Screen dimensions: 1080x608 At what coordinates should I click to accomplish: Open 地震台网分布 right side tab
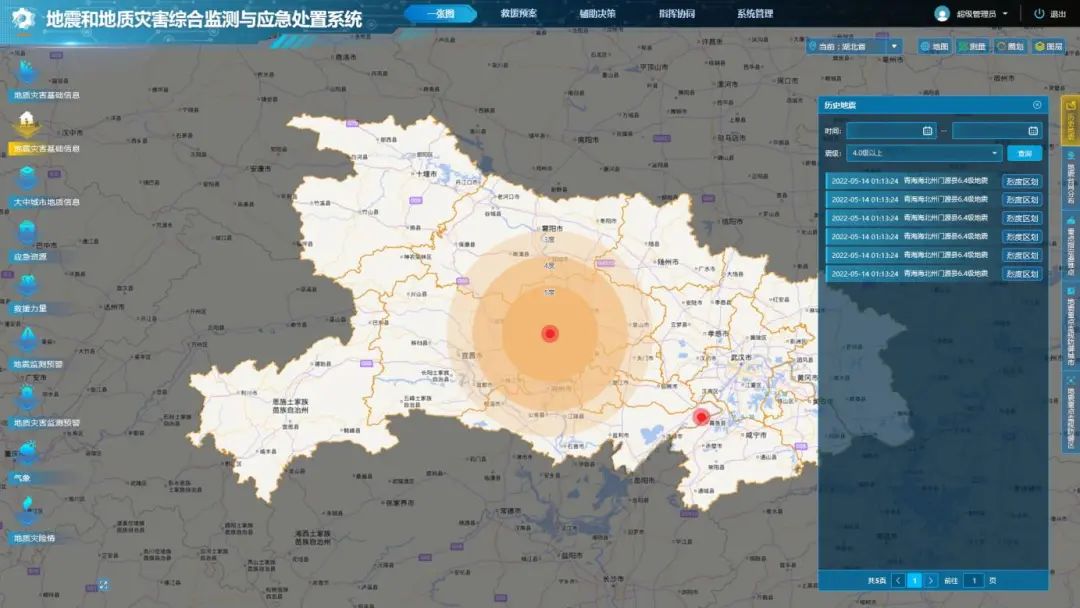coord(1071,178)
